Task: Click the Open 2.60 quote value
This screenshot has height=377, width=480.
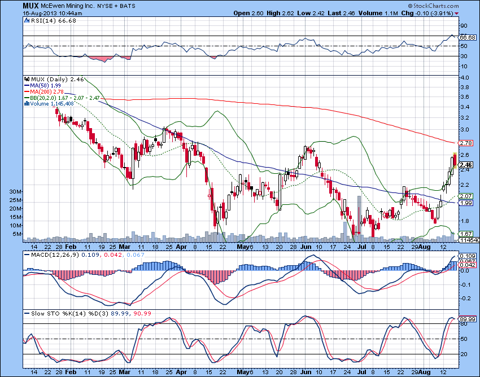Action: (x=248, y=13)
